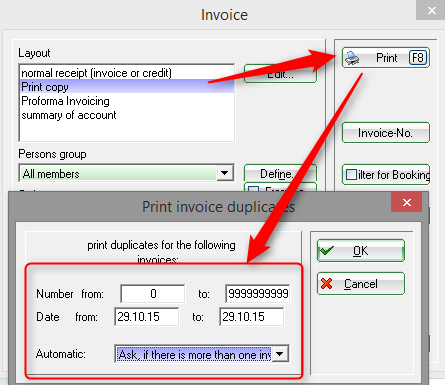Viewport: 445px width, 385px height.
Task: Close the Print invoice duplicates dialog
Action: [x=406, y=202]
